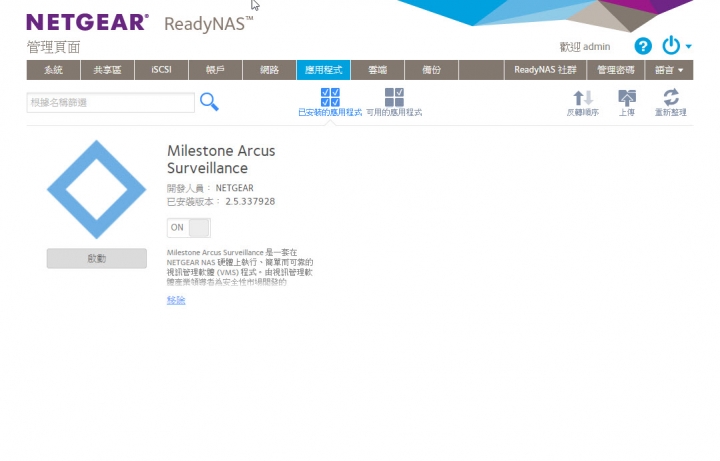Screen dimensions: 720x461
Task: Reverse sort order (反轉順序)
Action: pos(583,103)
